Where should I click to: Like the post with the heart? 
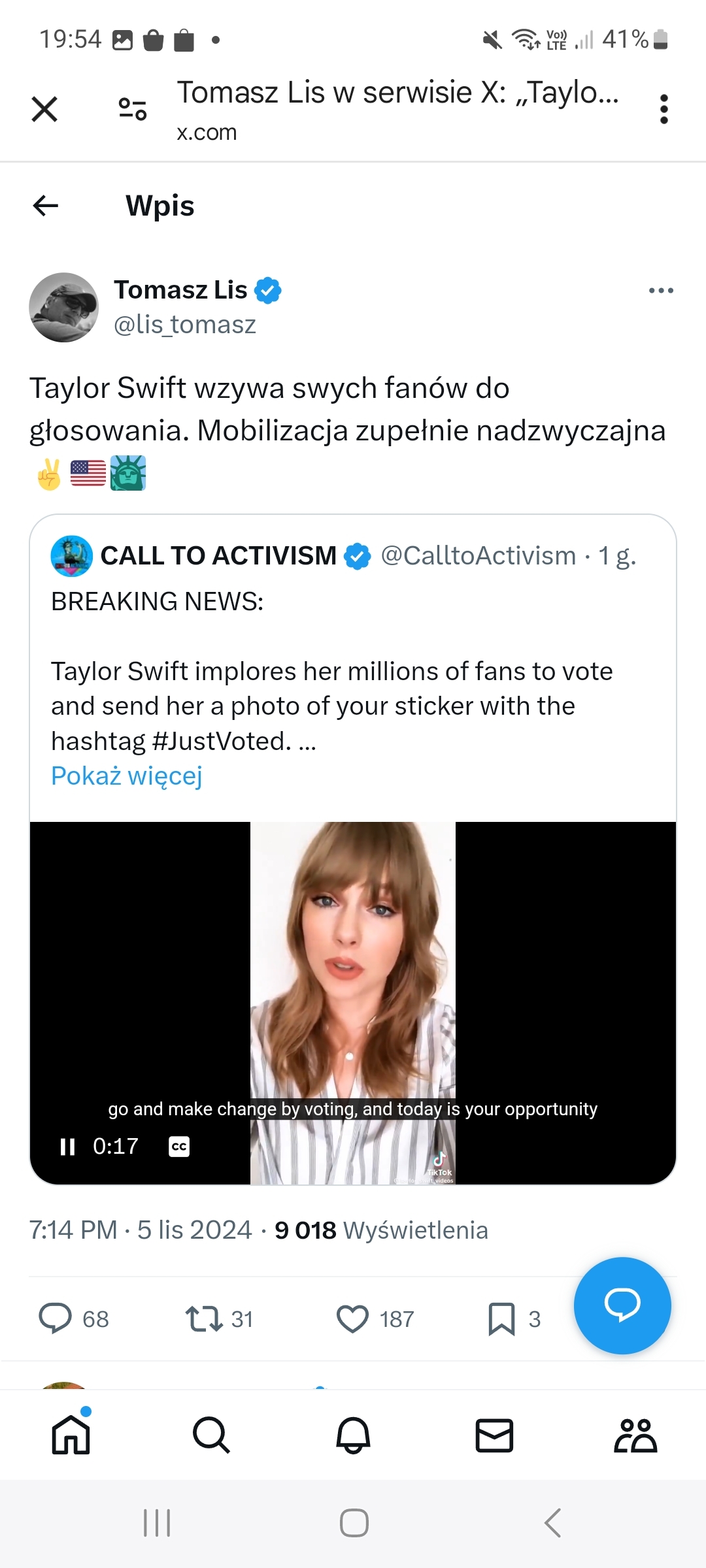click(352, 1318)
